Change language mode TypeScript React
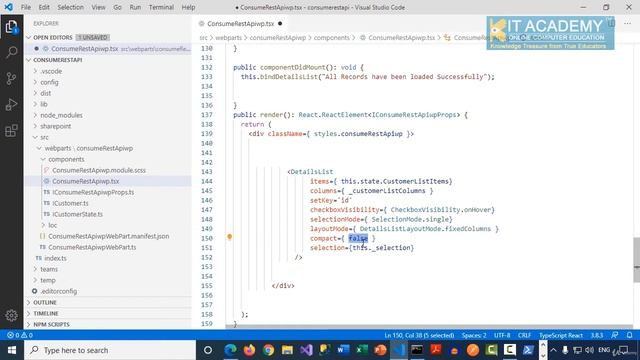 click(561, 335)
